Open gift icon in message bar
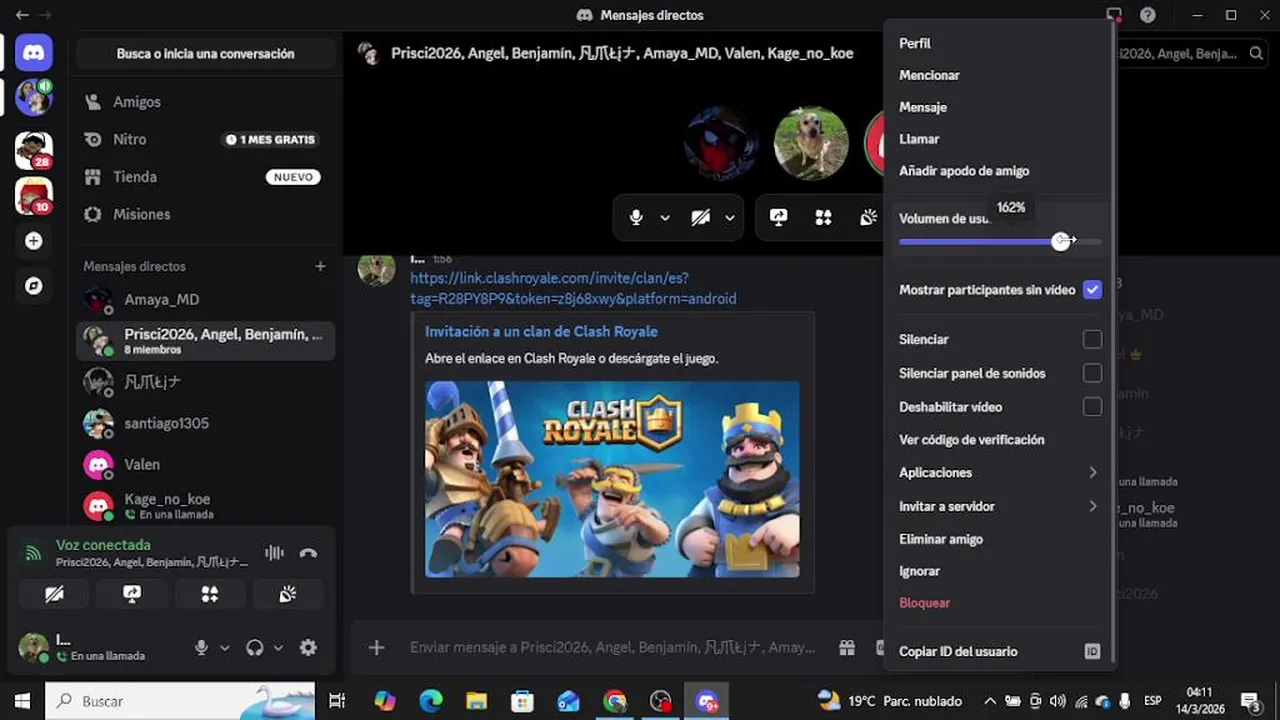1280x720 pixels. pos(847,648)
